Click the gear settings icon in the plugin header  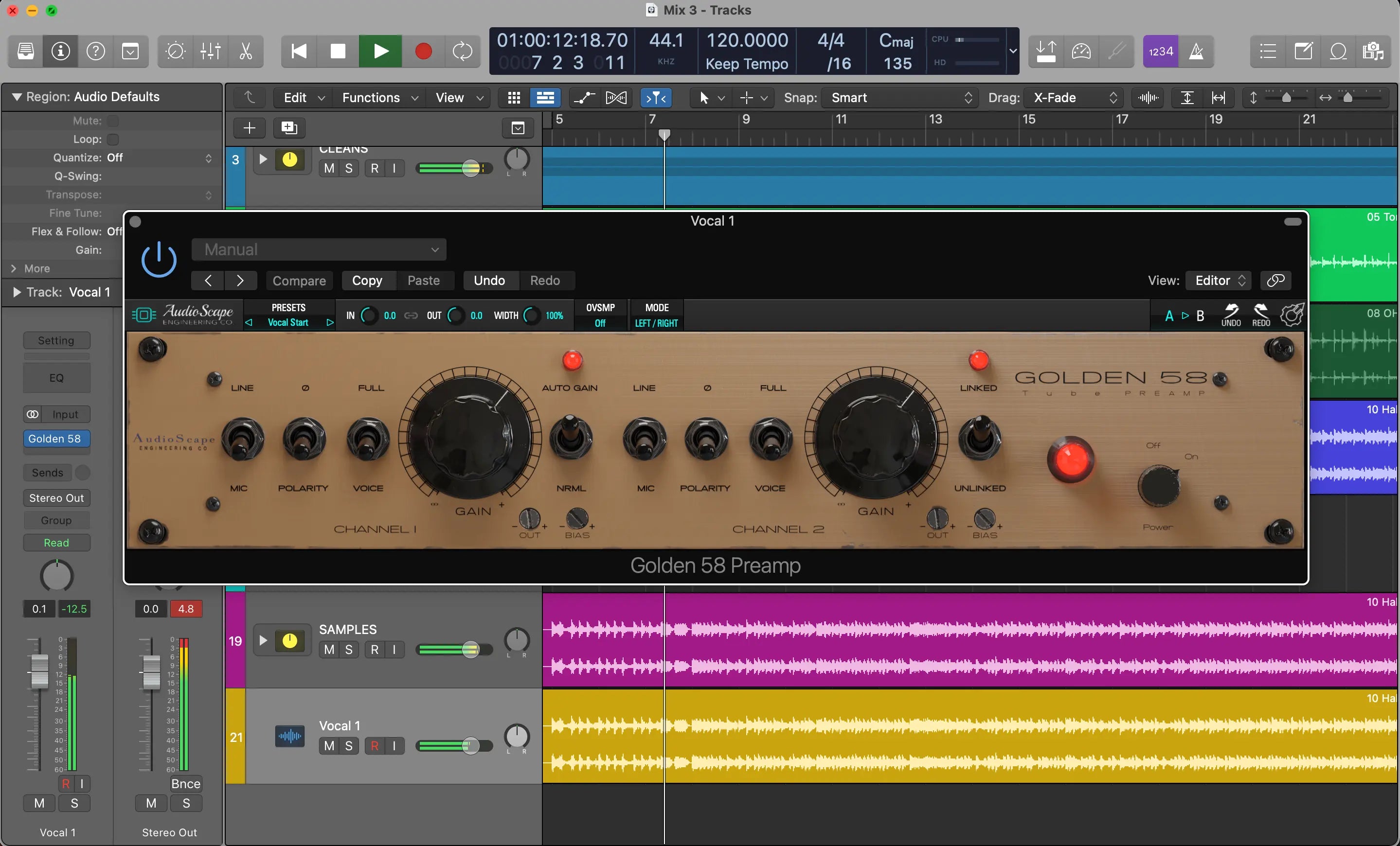1292,315
